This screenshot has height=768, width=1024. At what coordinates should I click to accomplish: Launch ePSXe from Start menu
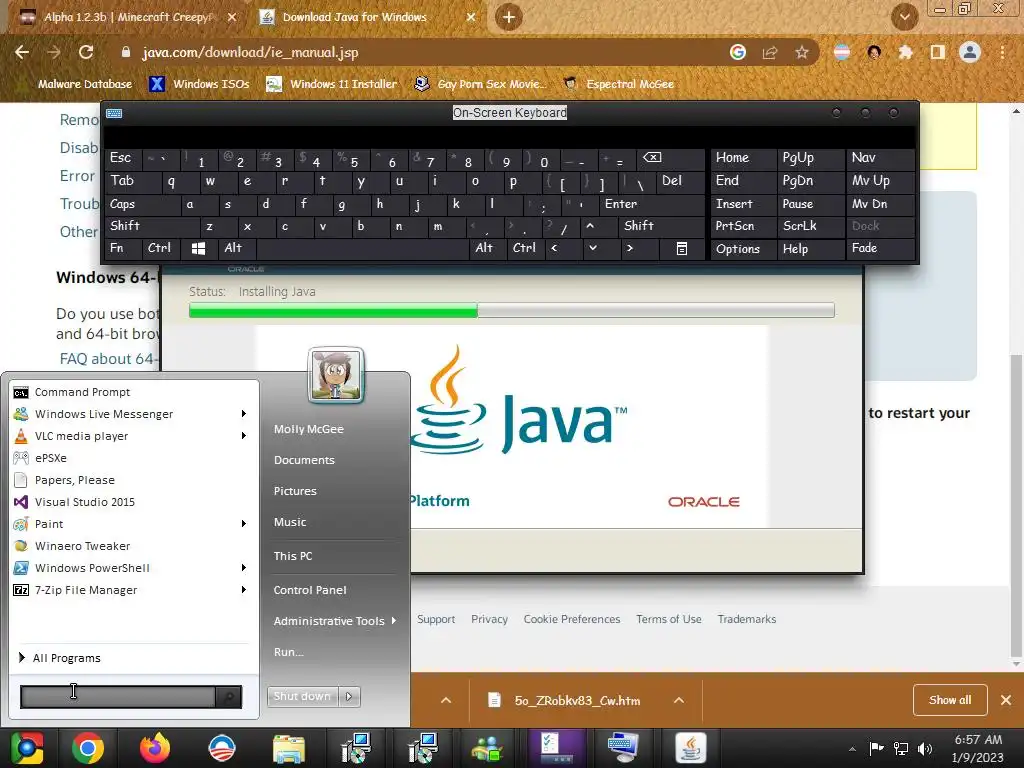click(x=134, y=458)
